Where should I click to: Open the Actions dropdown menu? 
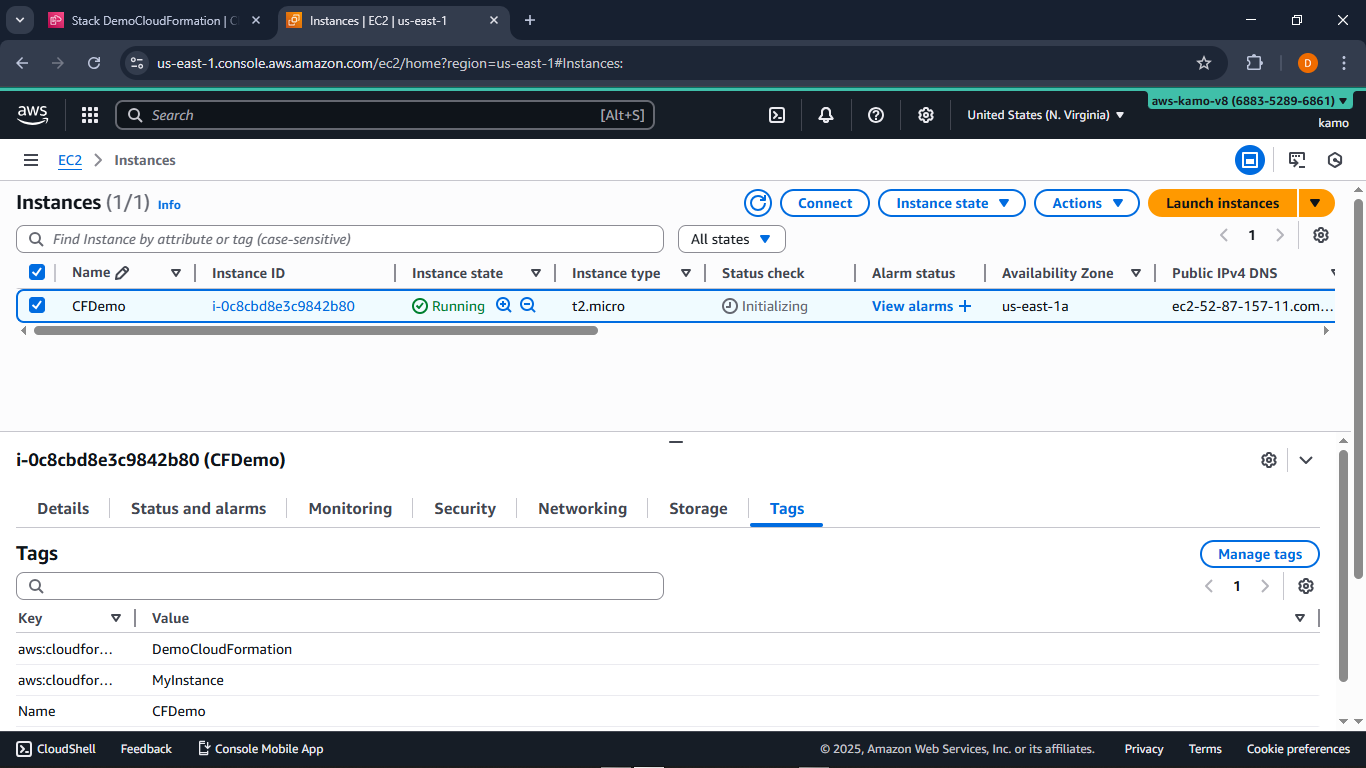1086,203
